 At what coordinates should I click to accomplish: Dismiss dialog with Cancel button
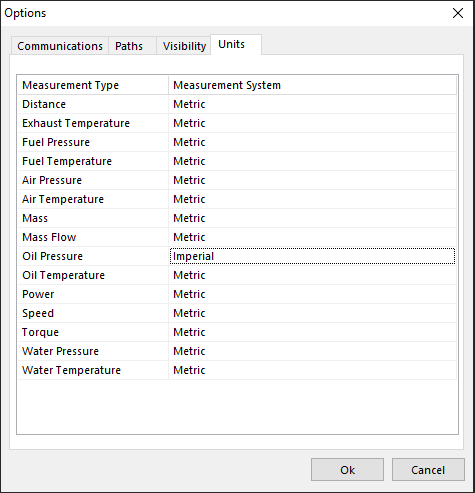click(x=428, y=470)
